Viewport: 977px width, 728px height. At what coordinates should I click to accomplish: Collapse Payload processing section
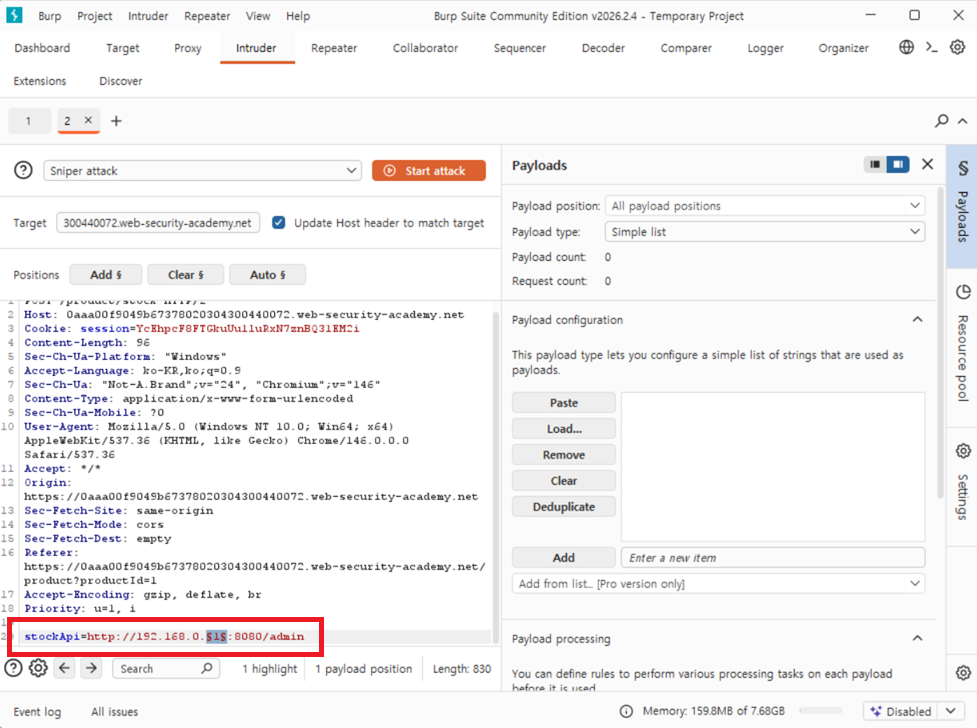tap(917, 638)
